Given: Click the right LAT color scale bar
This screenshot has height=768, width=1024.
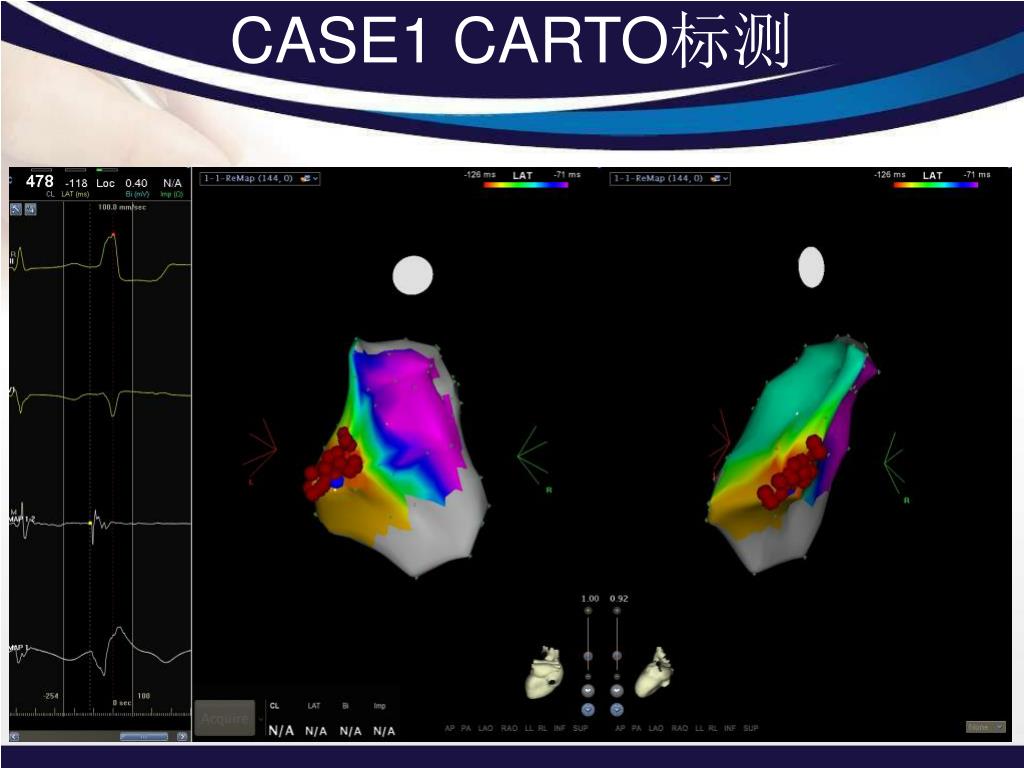Looking at the screenshot, I should point(936,185).
